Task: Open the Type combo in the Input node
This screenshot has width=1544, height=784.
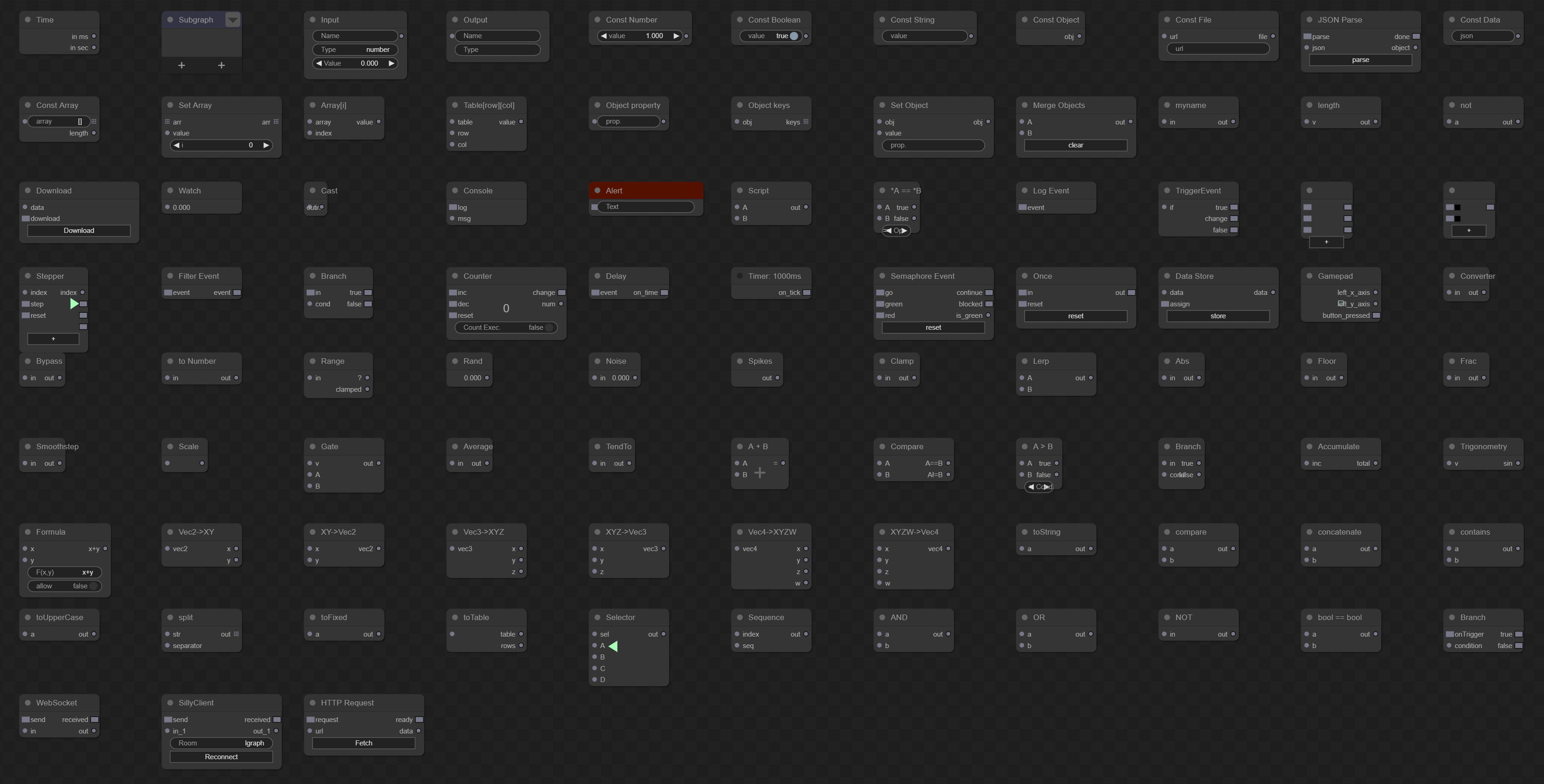Action: [355, 50]
